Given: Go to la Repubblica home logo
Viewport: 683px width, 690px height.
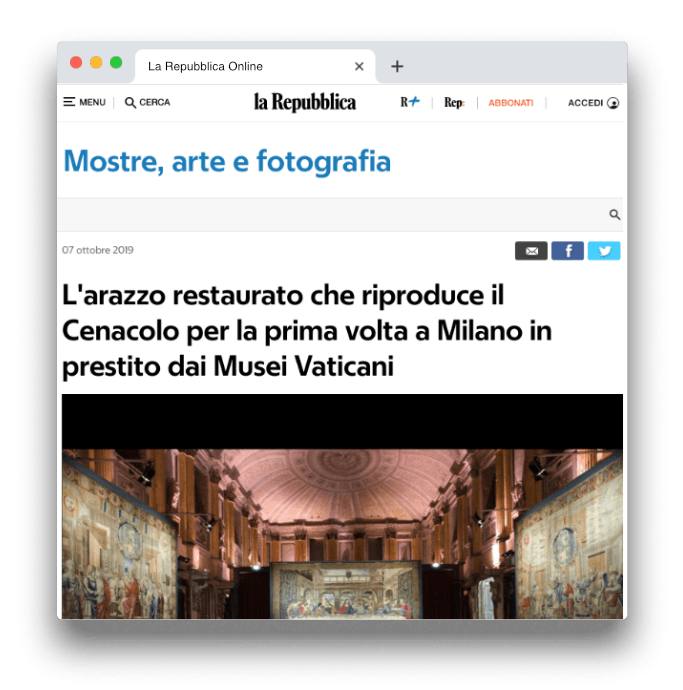Looking at the screenshot, I should [305, 102].
